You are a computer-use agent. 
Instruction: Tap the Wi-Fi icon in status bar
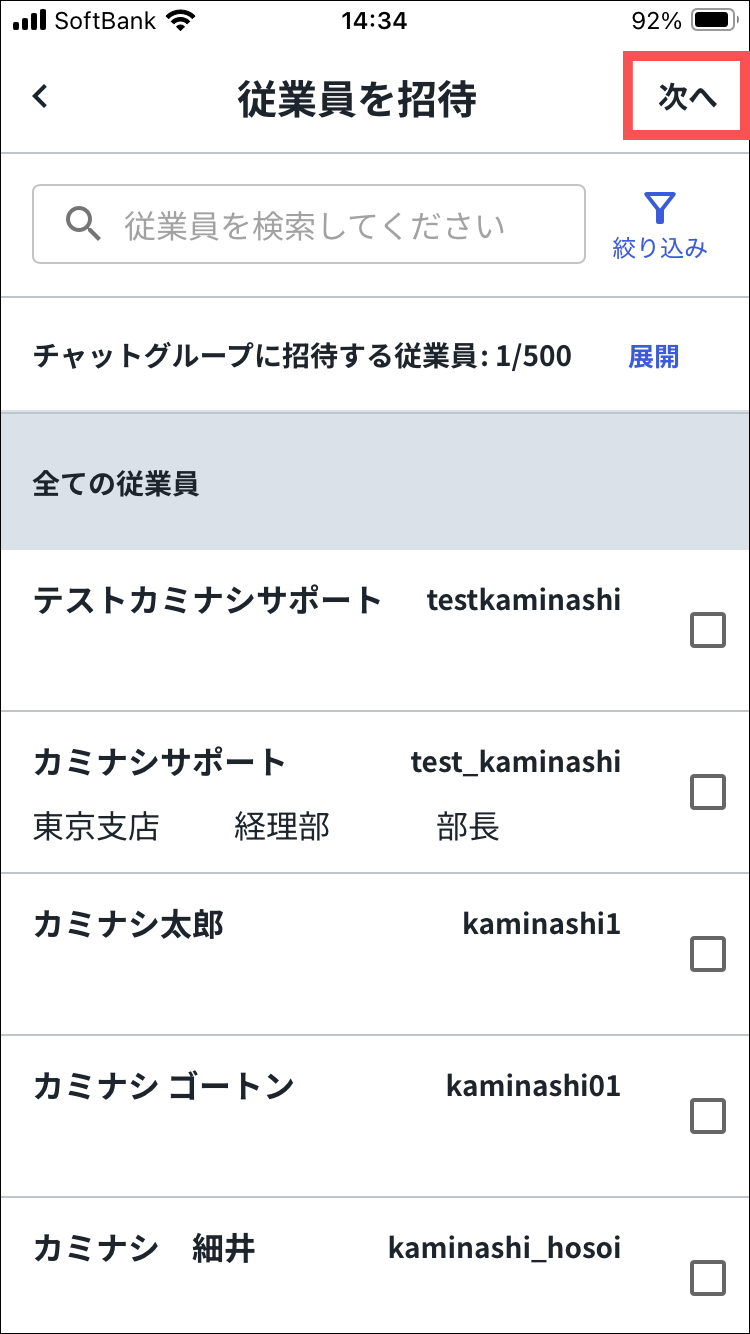[x=181, y=20]
